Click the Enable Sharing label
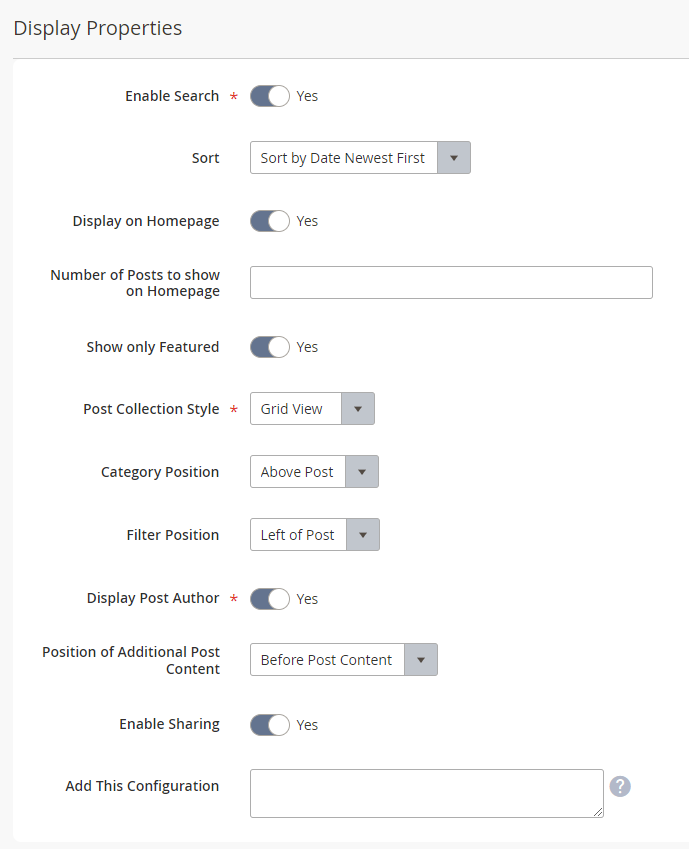The width and height of the screenshot is (689, 849). 169,724
